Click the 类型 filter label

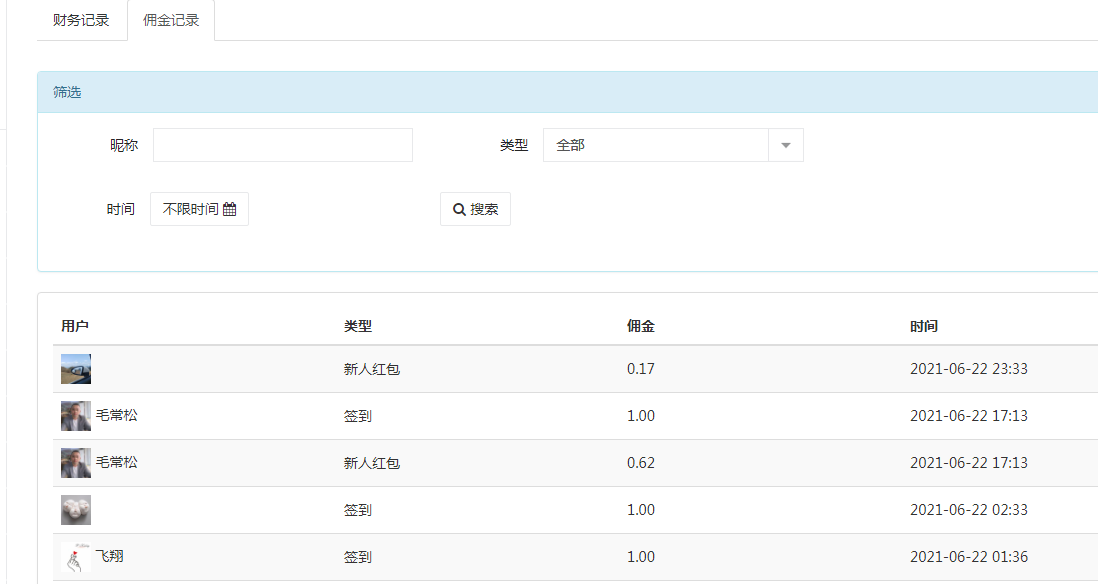514,145
